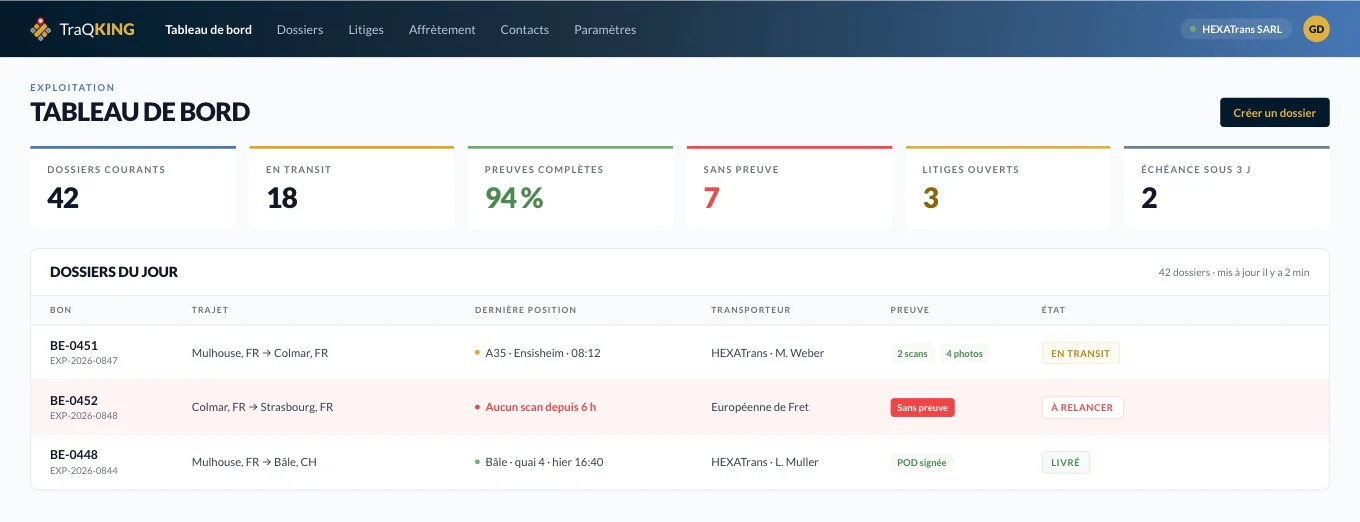Open the Dossiers courants 42 card

pos(133,187)
